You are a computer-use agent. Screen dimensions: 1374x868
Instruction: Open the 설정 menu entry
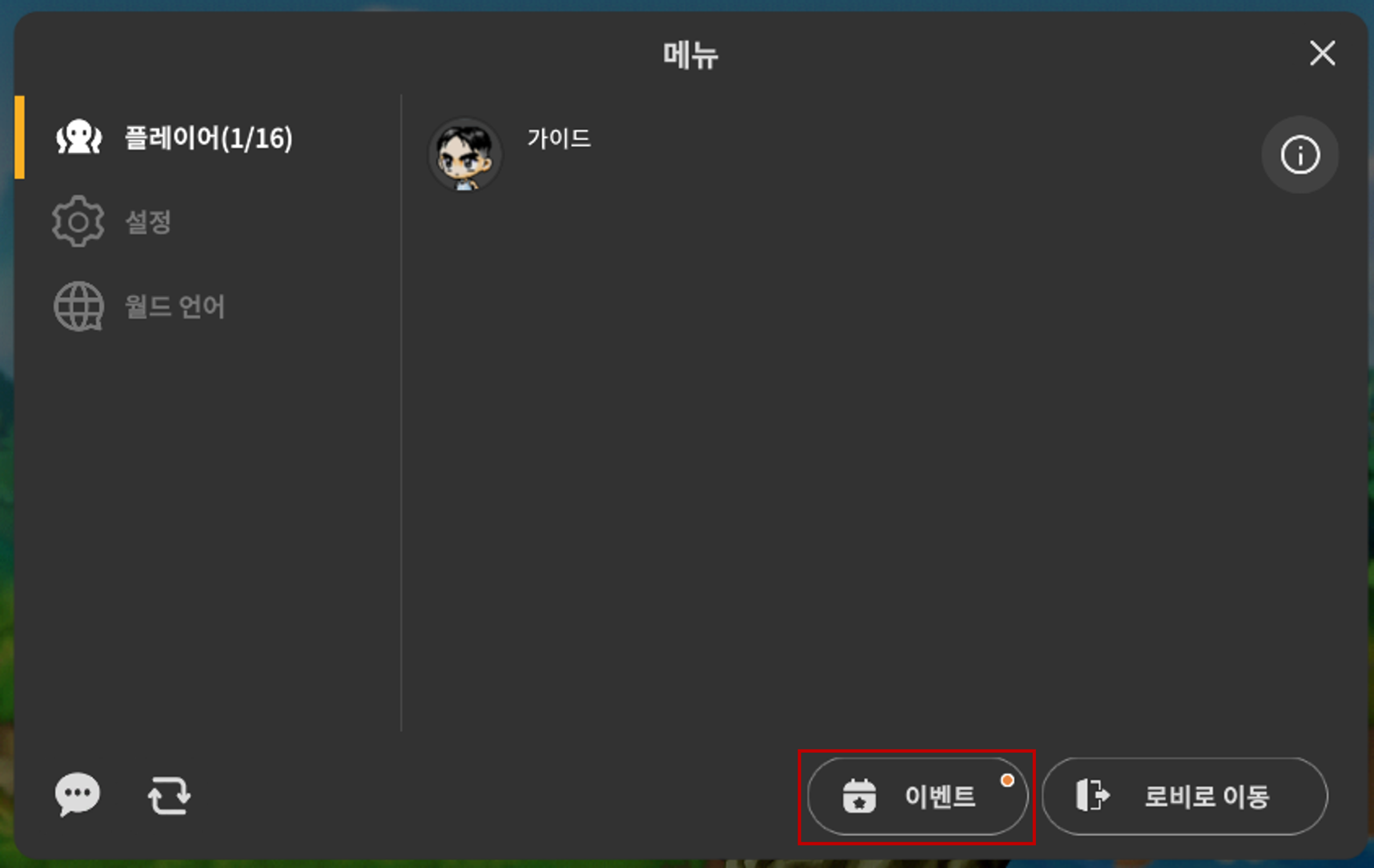(x=148, y=222)
